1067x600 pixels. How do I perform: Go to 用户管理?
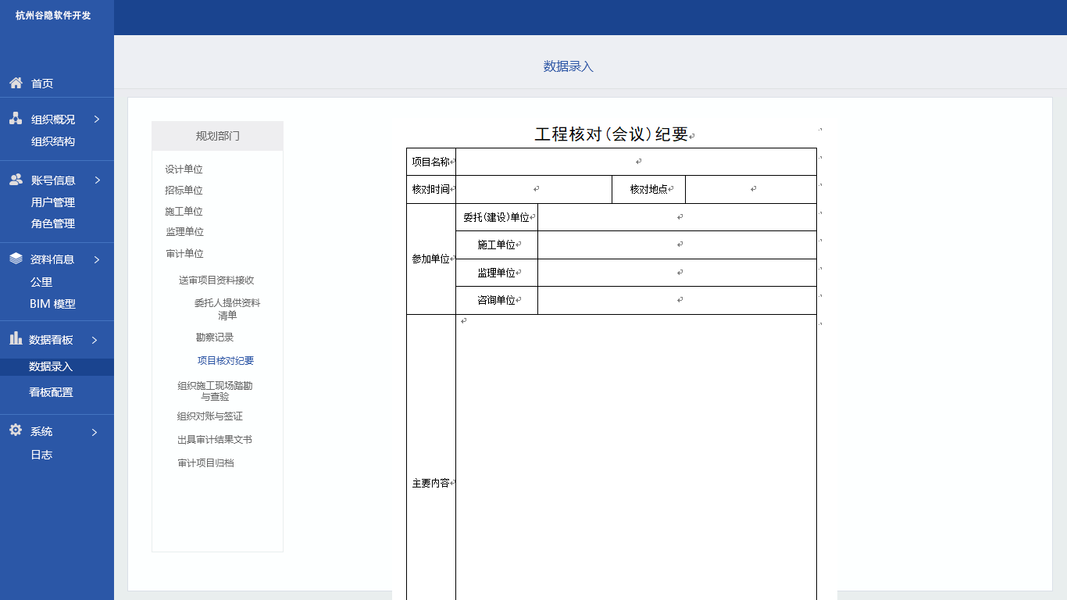click(52, 202)
